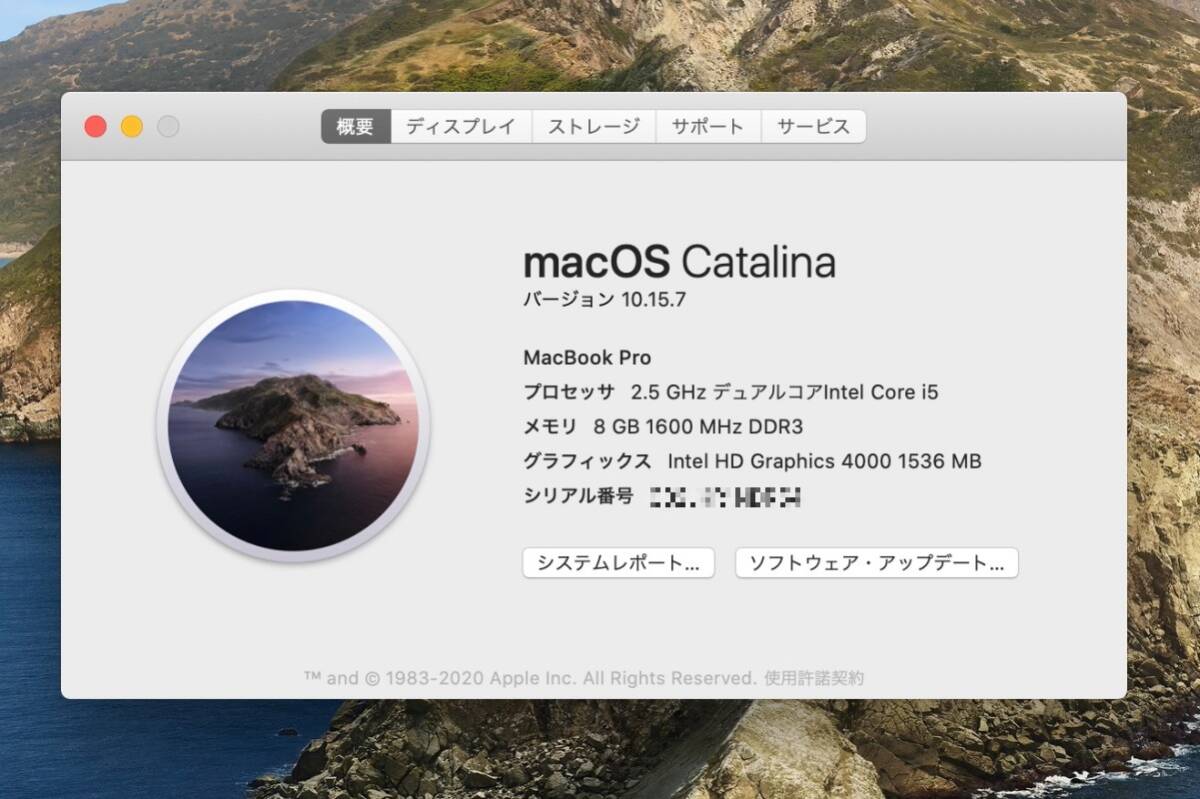This screenshot has height=799, width=1200.
Task: Click the システムレポート... button
Action: click(618, 563)
